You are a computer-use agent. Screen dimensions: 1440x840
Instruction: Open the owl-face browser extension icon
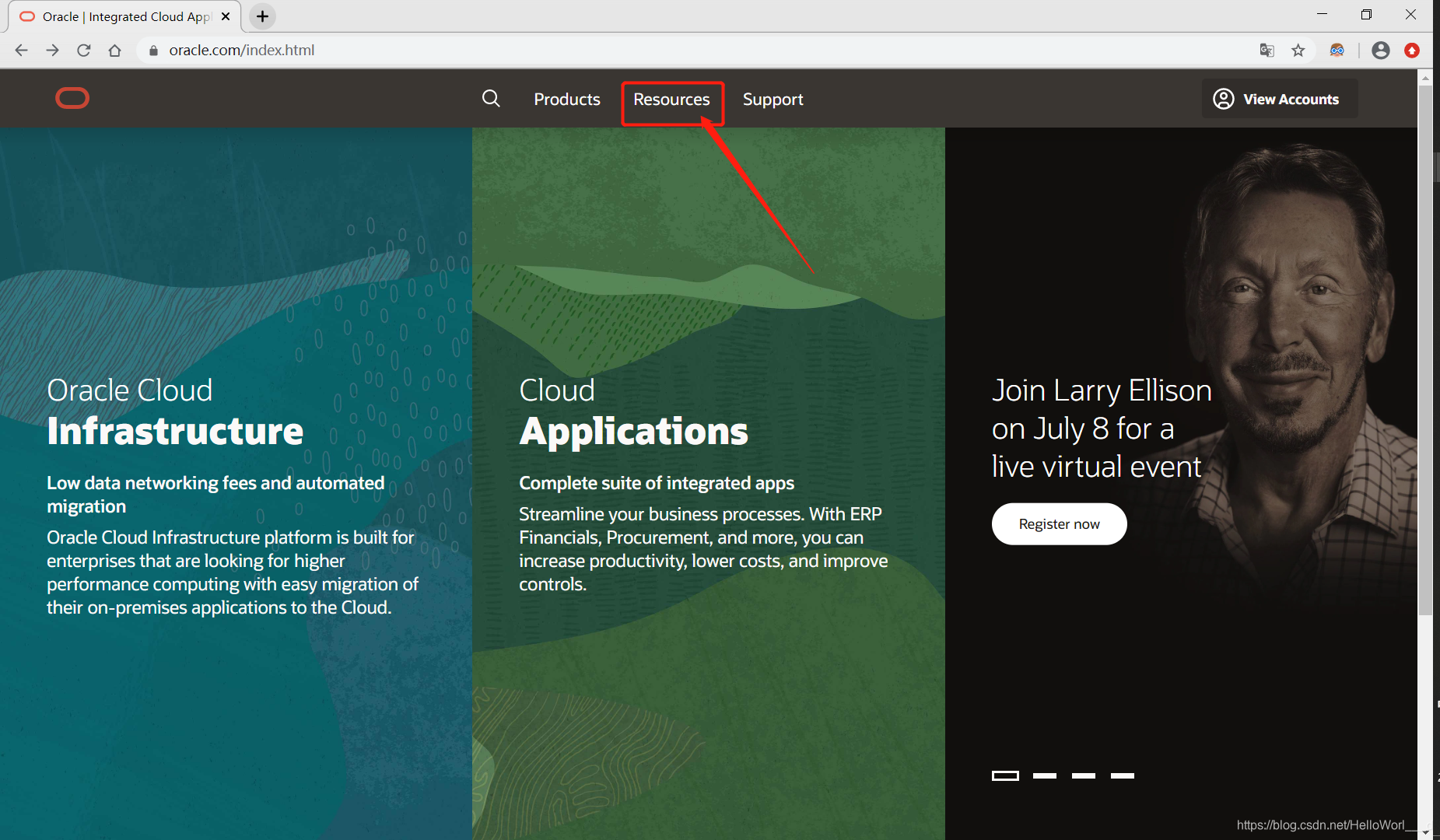(x=1337, y=51)
